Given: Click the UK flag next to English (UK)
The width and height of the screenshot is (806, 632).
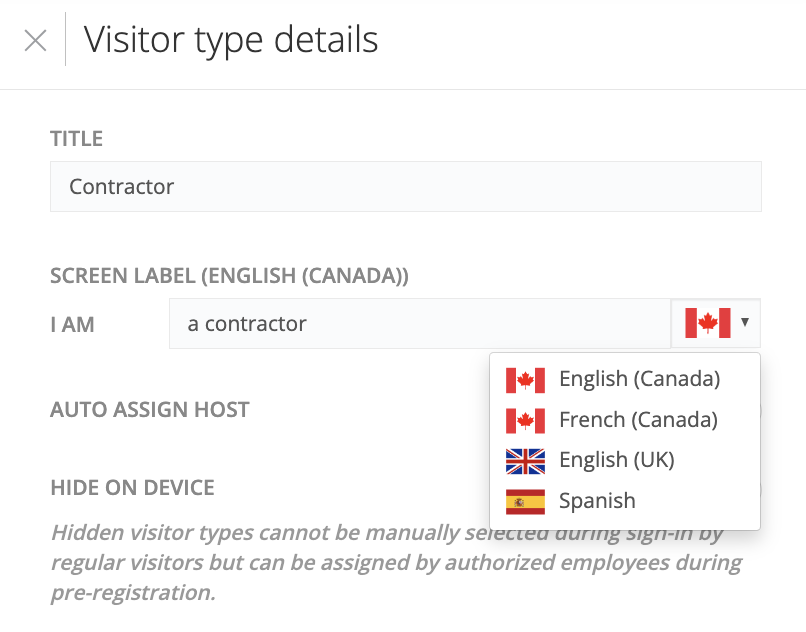Looking at the screenshot, I should point(524,460).
